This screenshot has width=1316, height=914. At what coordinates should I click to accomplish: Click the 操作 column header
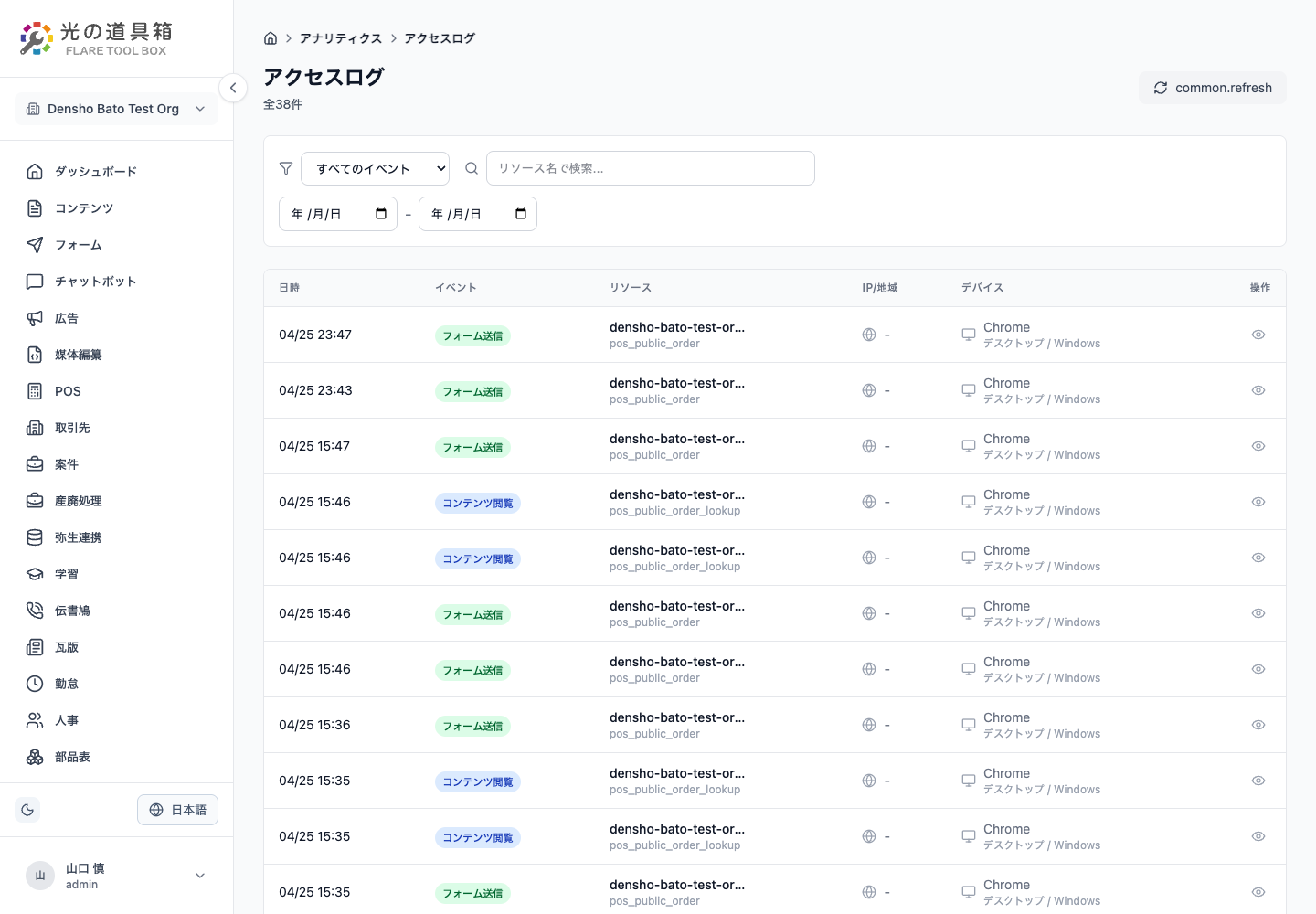(x=1260, y=288)
